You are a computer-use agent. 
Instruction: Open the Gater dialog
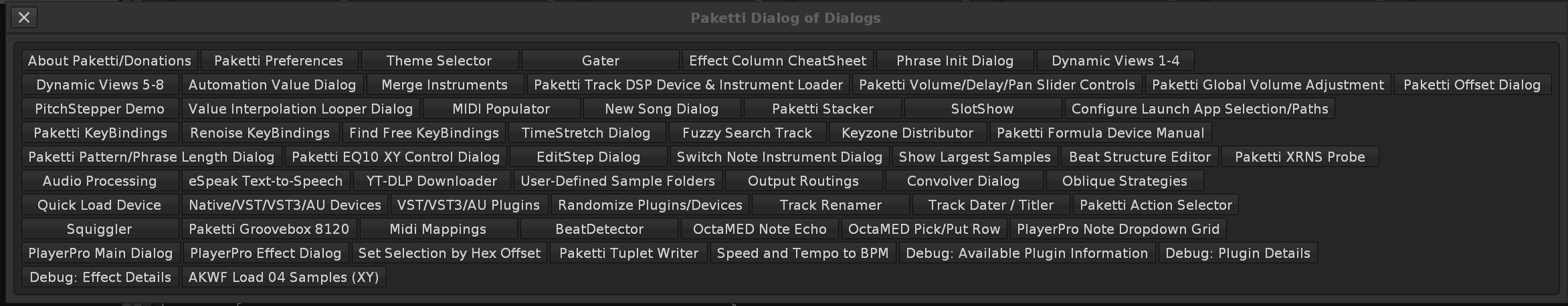(x=600, y=61)
